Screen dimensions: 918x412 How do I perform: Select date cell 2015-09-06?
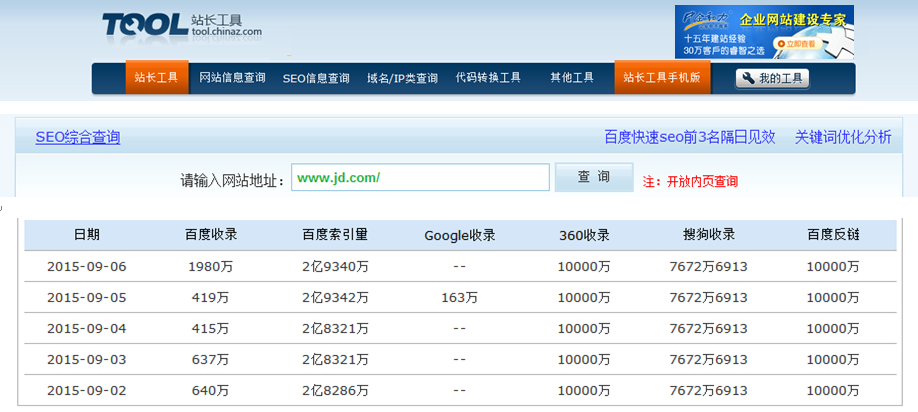(x=87, y=267)
